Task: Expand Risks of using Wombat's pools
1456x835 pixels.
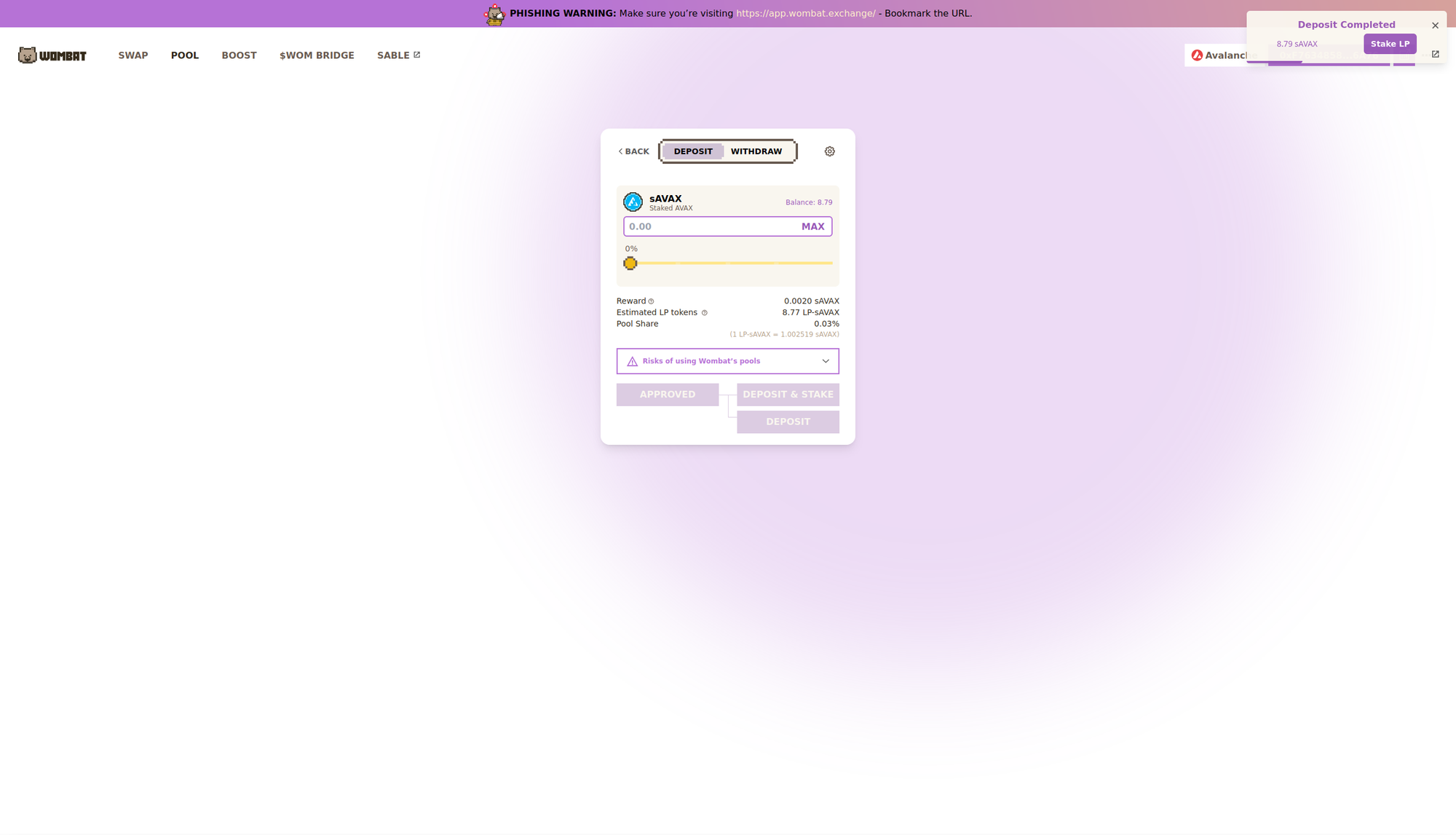Action: pos(727,361)
